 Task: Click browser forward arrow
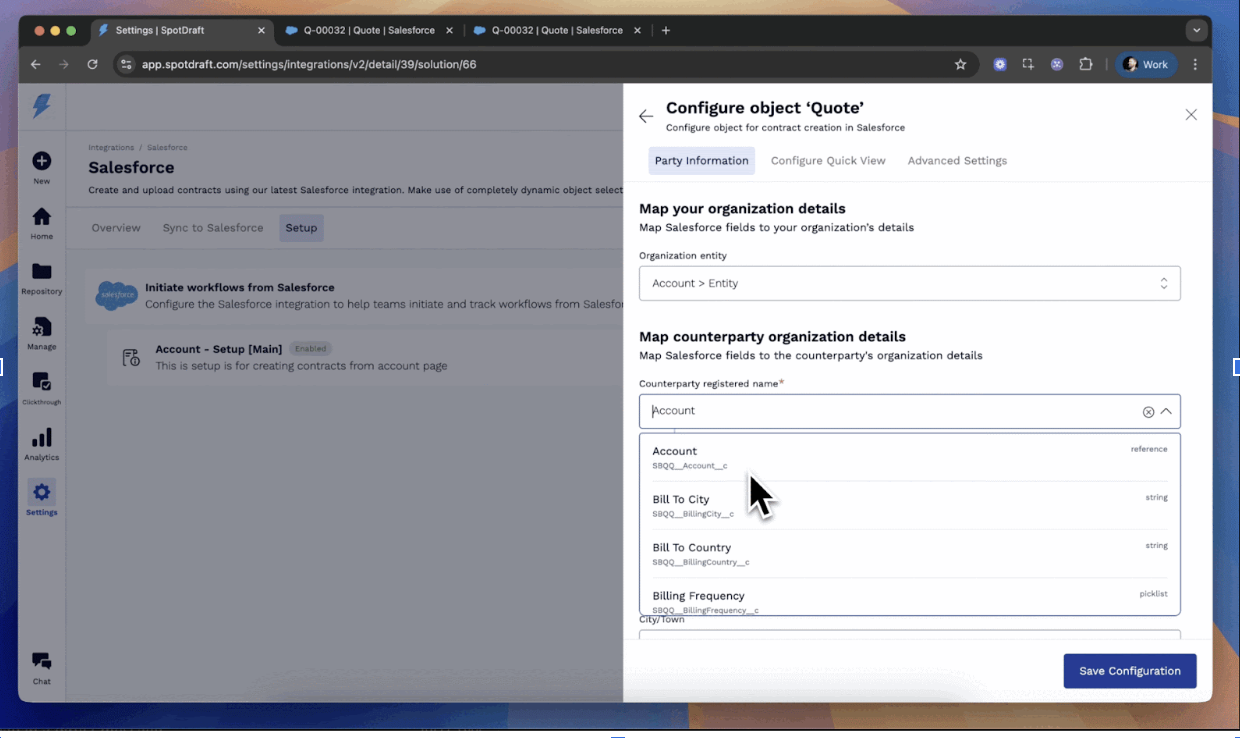click(x=64, y=64)
